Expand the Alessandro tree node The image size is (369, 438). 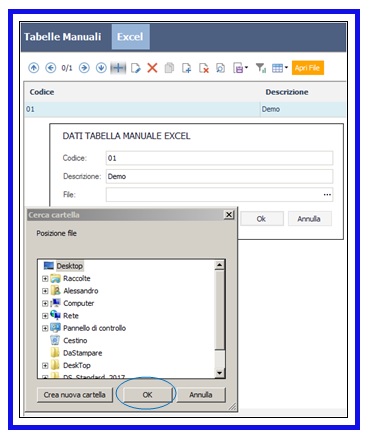pyautogui.click(x=45, y=291)
